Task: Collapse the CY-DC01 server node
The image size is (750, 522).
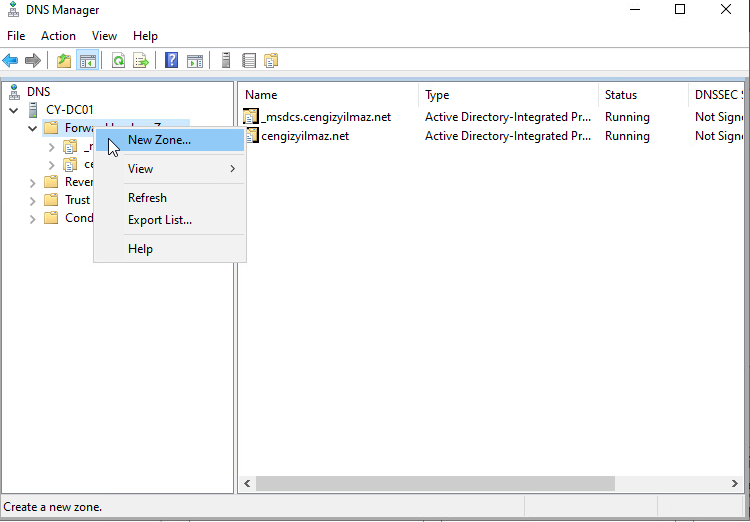Action: pyautogui.click(x=13, y=110)
